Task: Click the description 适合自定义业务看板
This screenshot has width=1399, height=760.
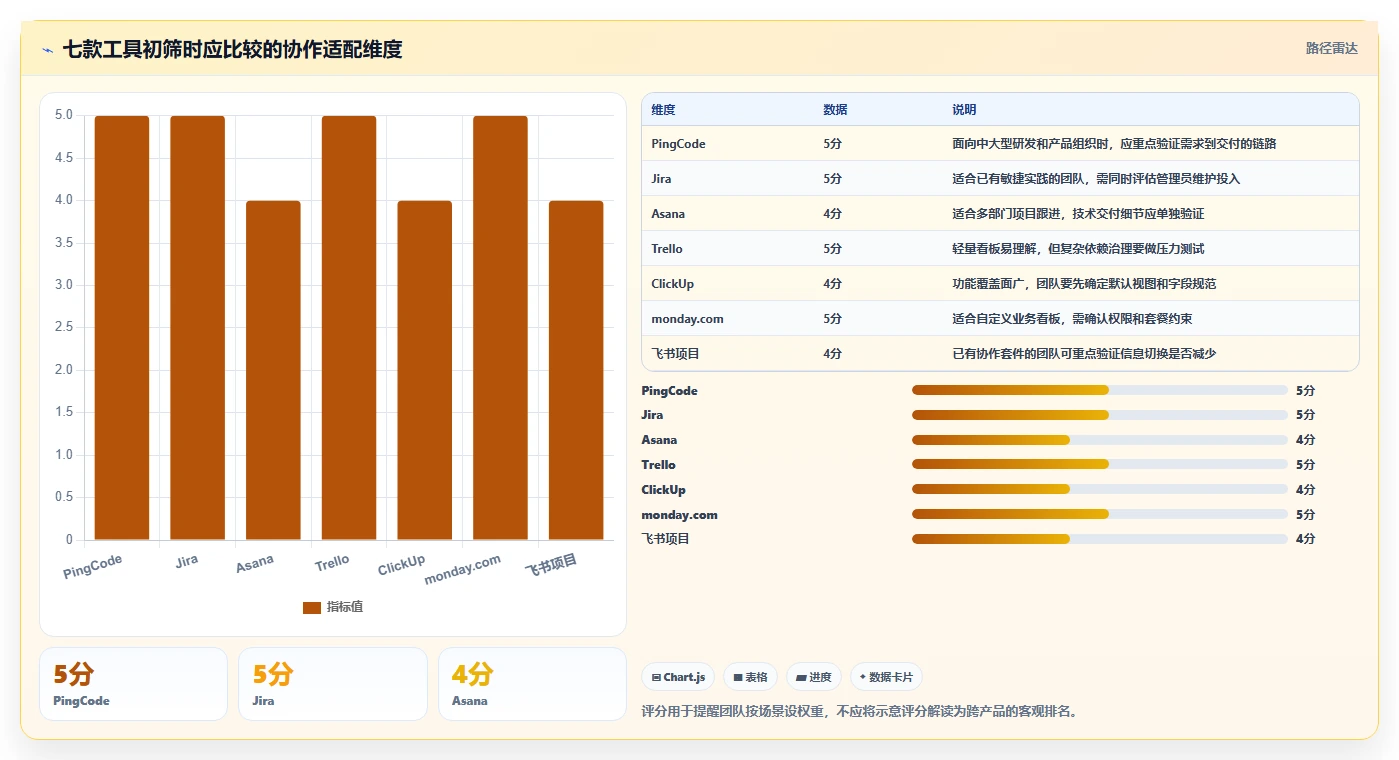Action: coord(1072,319)
